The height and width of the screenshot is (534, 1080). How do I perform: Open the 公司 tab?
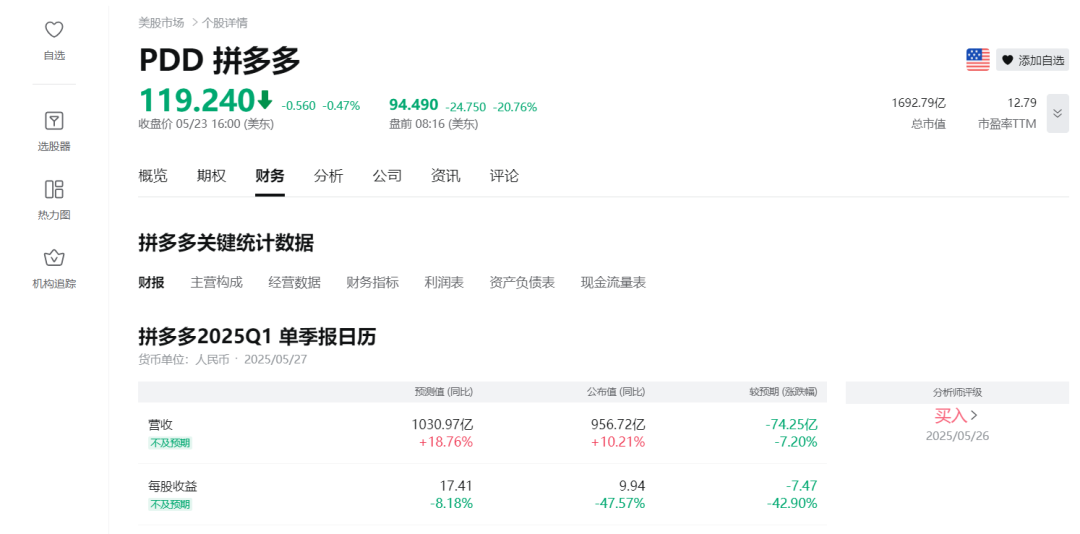pyautogui.click(x=387, y=176)
